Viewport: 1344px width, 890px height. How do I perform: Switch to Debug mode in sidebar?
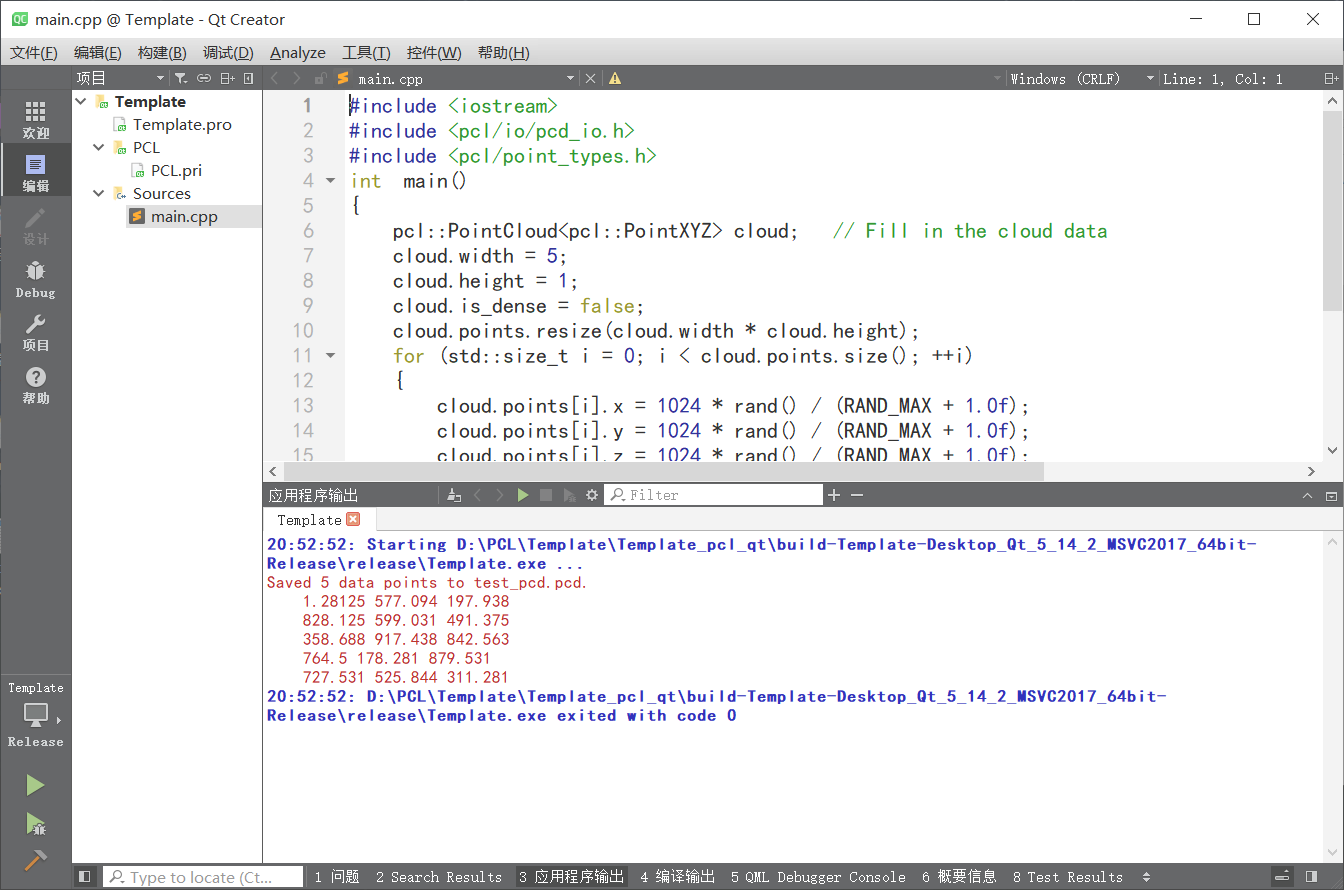point(36,278)
